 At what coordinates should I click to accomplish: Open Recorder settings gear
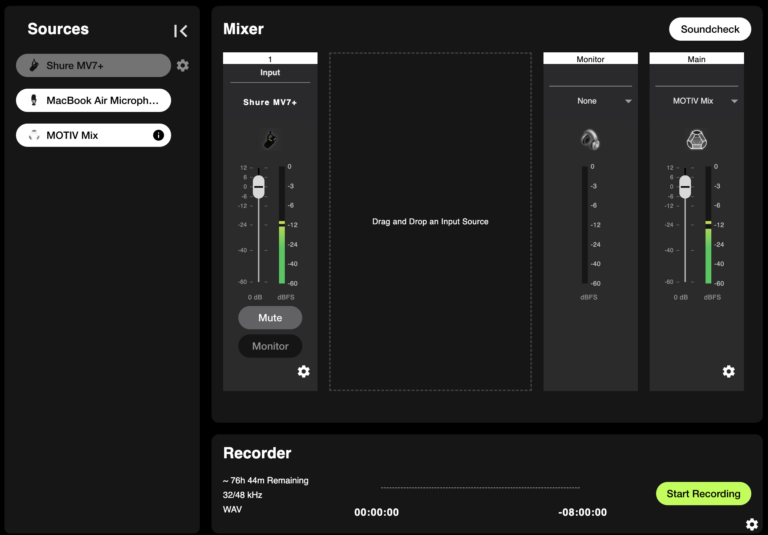point(752,524)
